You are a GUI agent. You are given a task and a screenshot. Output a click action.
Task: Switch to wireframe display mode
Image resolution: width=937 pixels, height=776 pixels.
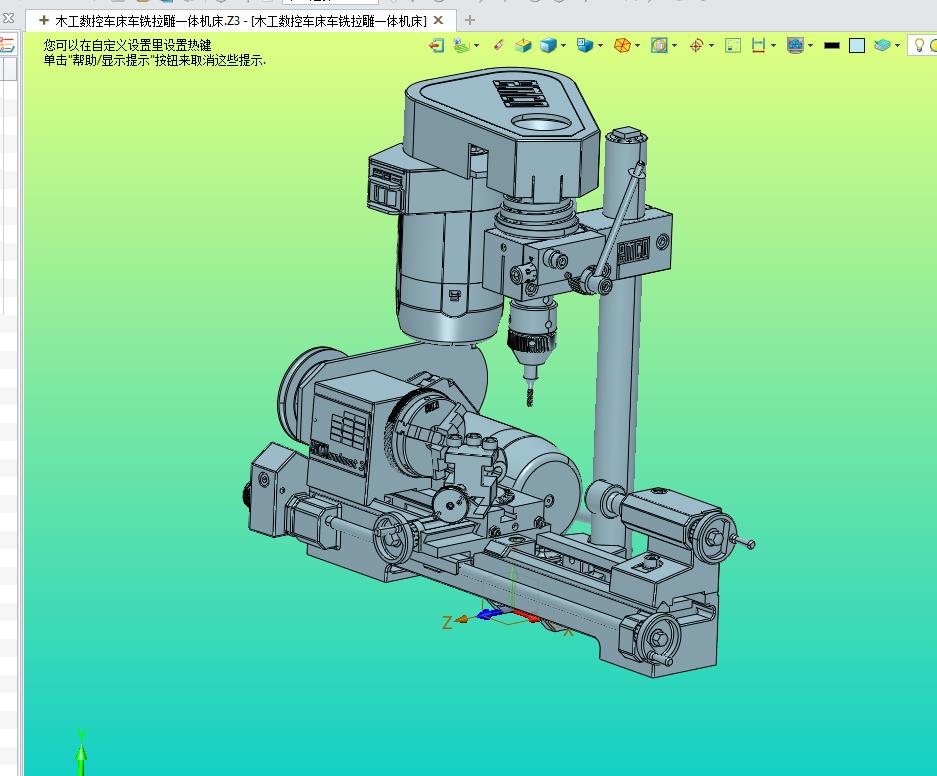(x=523, y=45)
